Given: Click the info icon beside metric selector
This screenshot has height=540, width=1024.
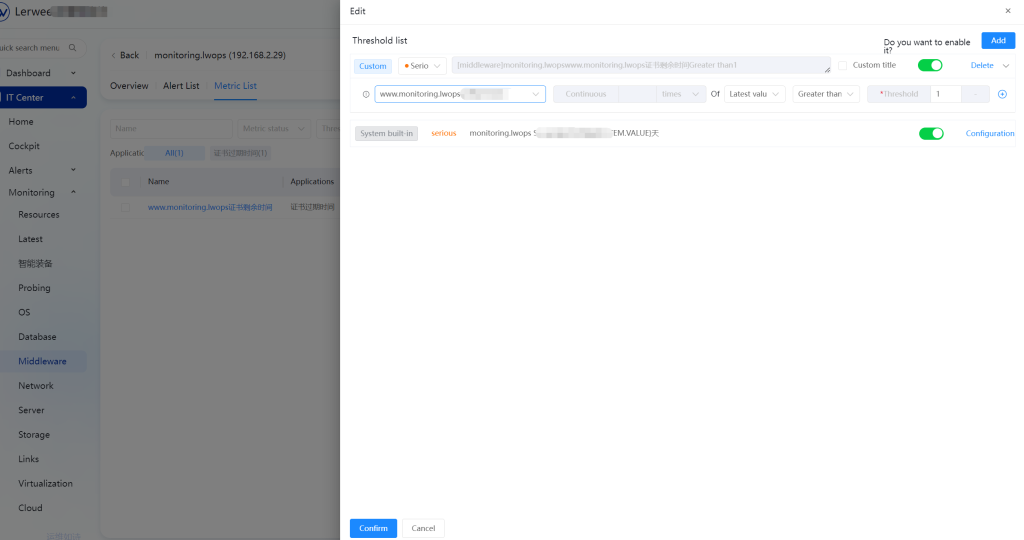Looking at the screenshot, I should (x=366, y=94).
